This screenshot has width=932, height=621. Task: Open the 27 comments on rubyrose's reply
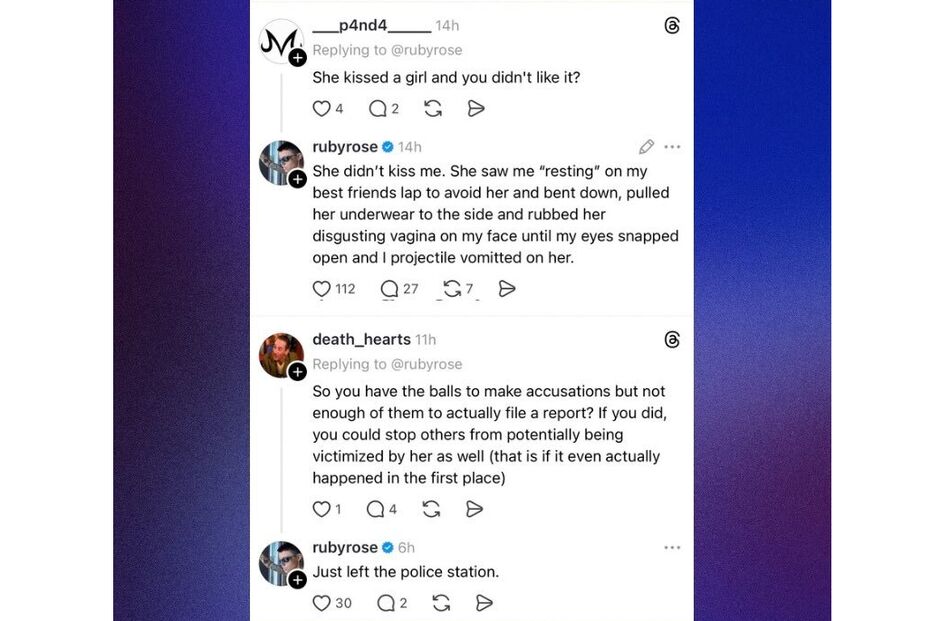[x=389, y=289]
